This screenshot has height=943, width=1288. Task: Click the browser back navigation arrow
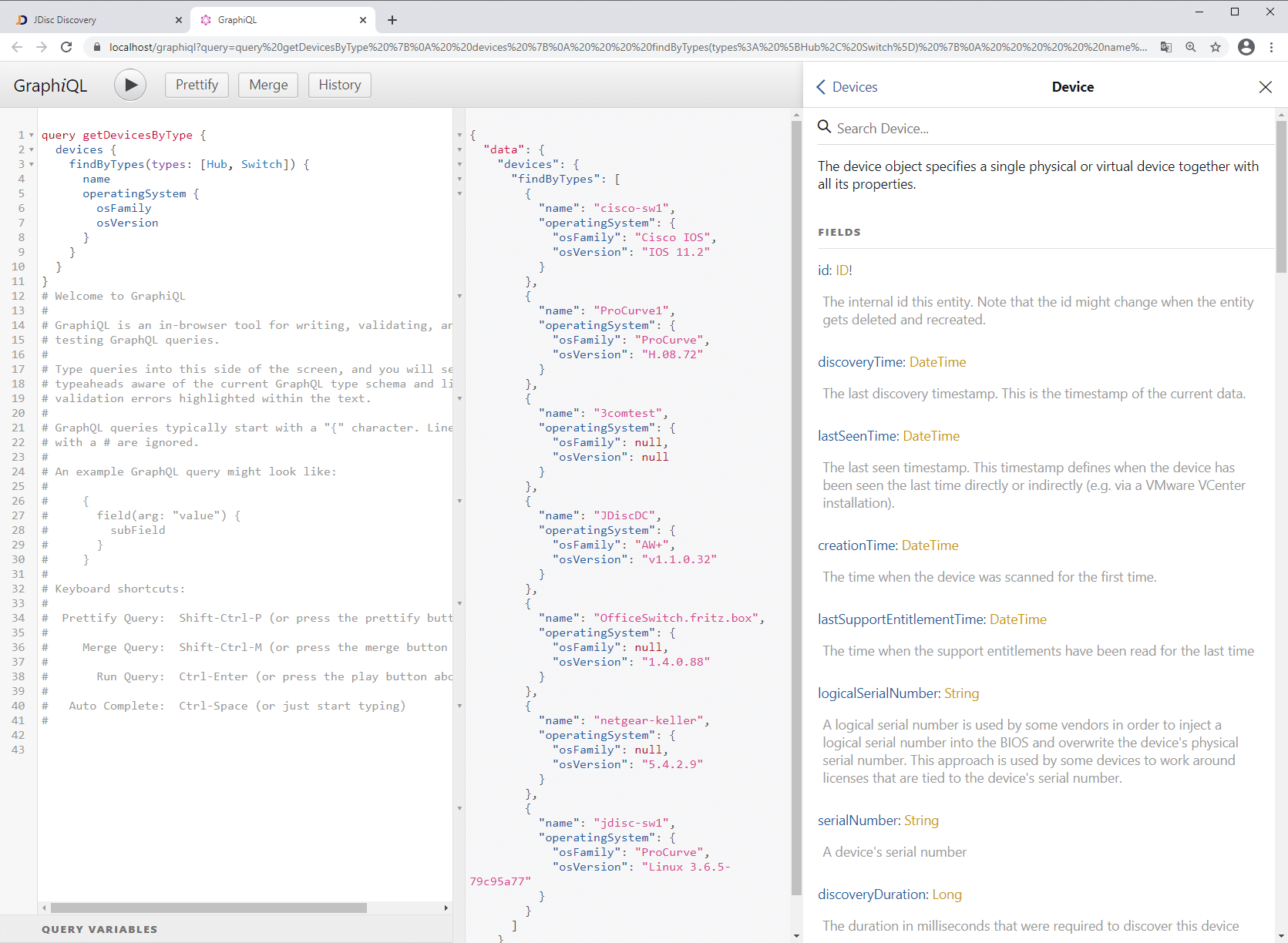[x=17, y=47]
